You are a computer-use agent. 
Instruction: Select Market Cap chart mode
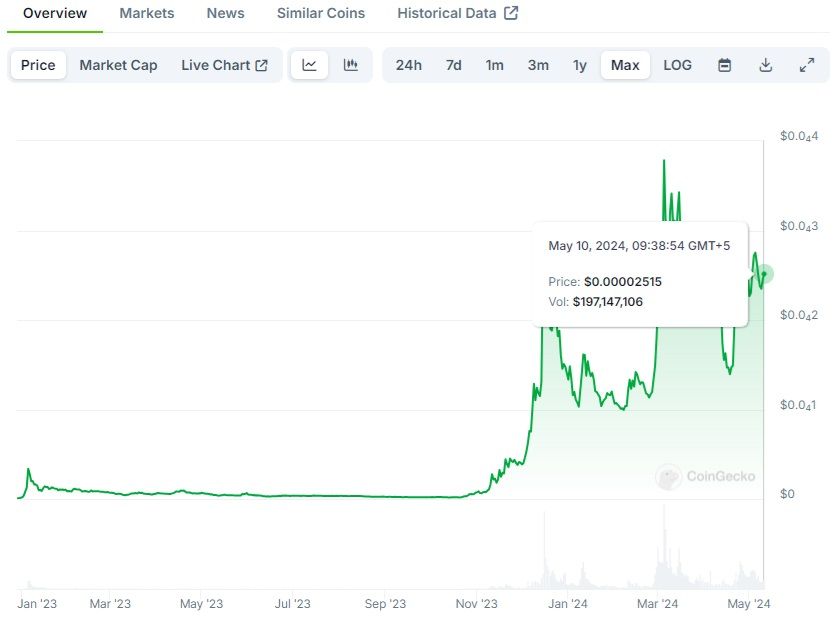(118, 65)
